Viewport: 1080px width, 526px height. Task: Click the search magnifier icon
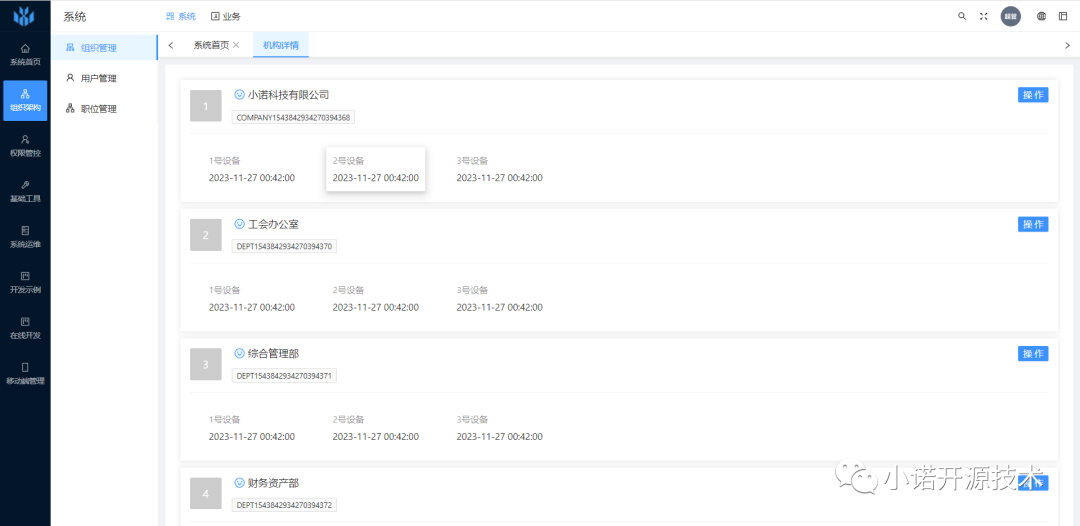click(x=962, y=17)
